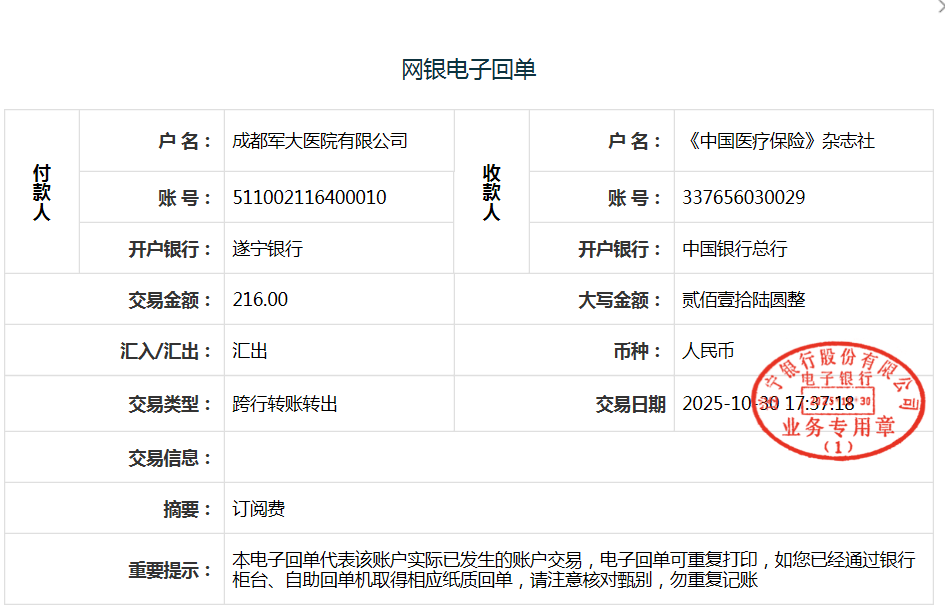Click payee account number 337656030029
945x610 pixels.
point(743,197)
